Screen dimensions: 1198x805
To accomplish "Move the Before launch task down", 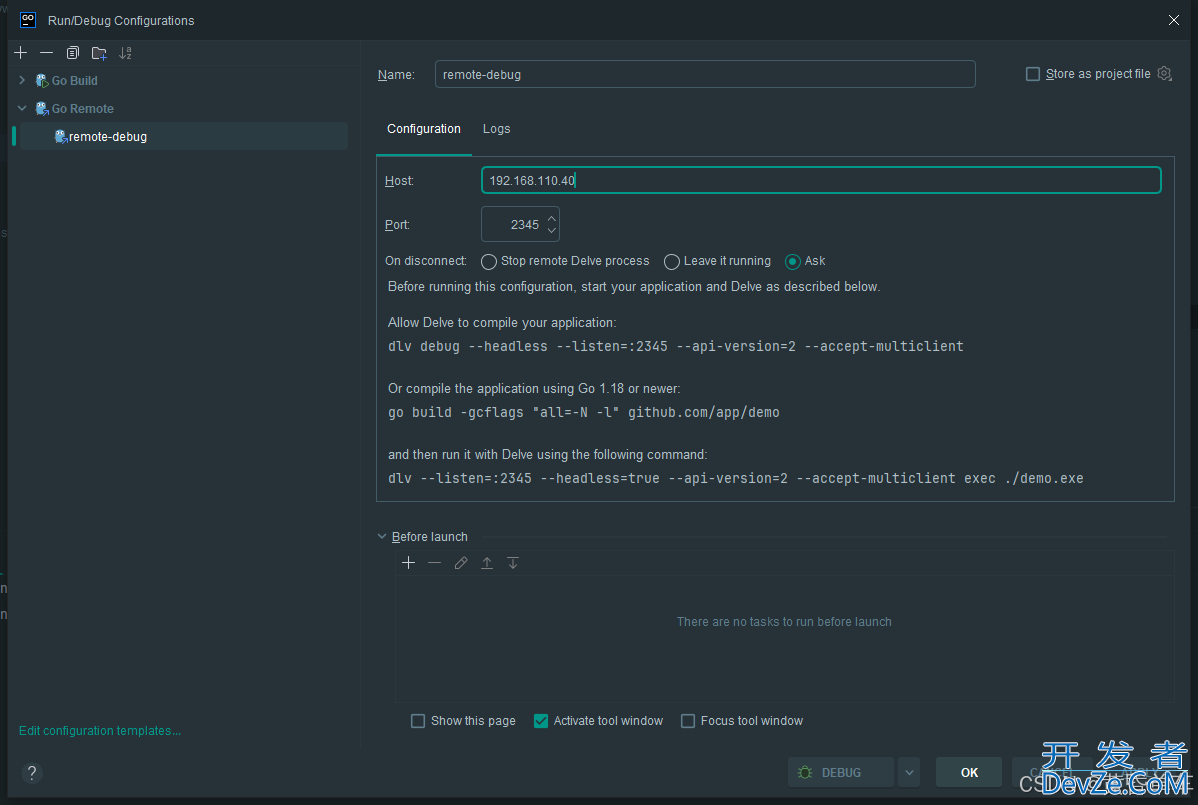I will tap(513, 563).
